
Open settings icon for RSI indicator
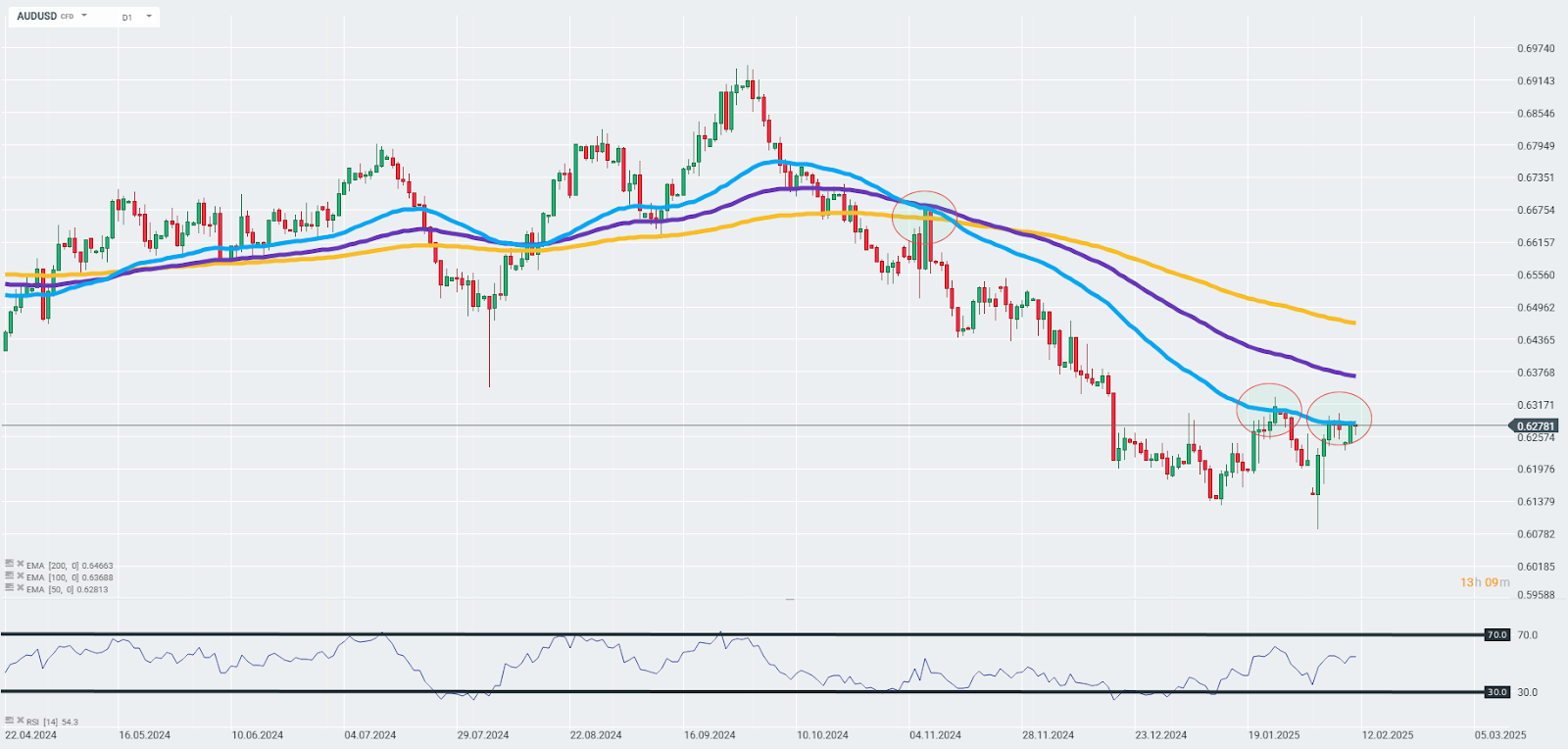(x=10, y=720)
